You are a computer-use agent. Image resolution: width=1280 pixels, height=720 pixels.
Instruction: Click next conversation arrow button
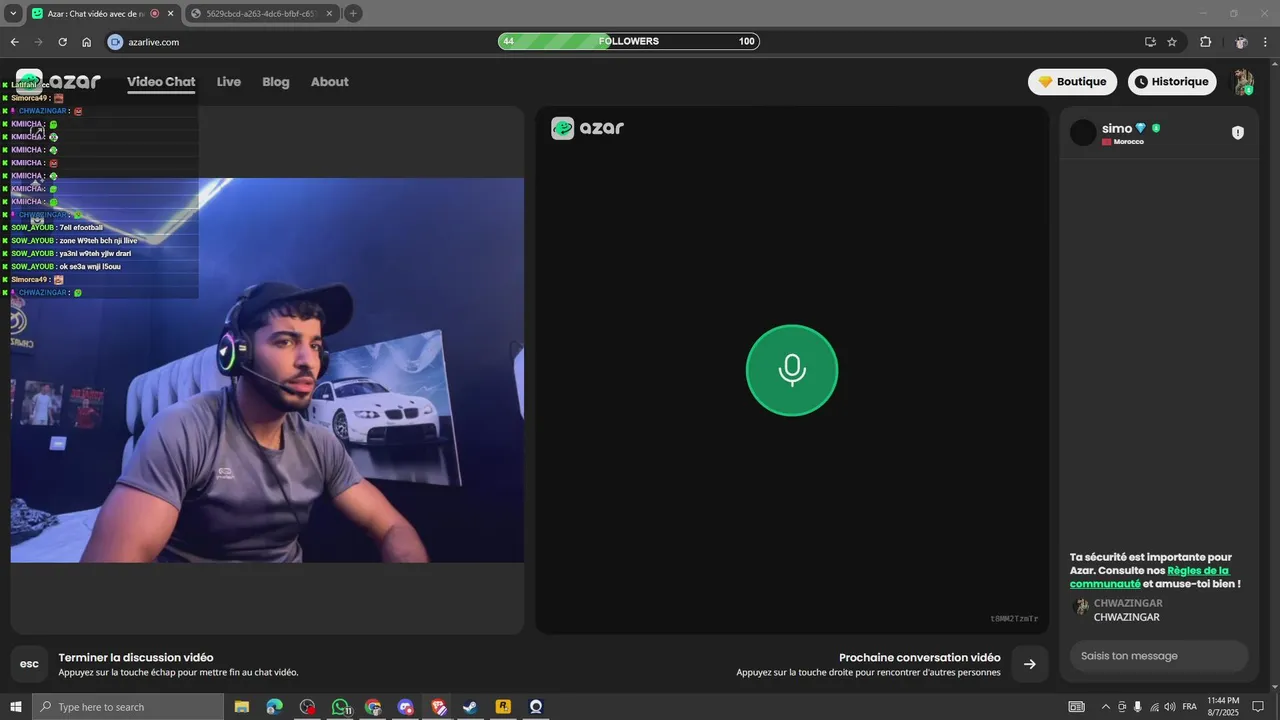(1030, 664)
